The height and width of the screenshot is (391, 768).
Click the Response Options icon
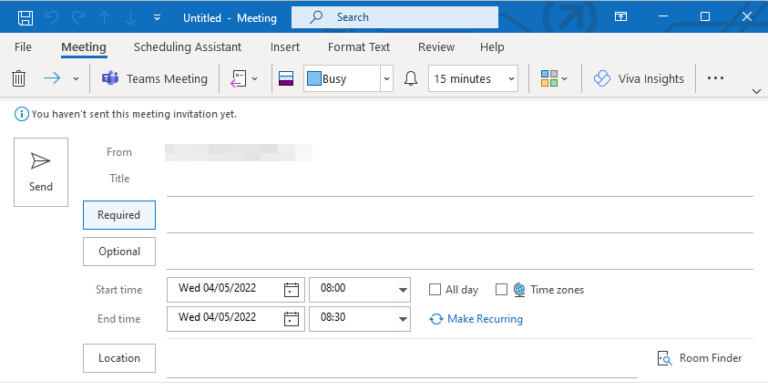(239, 78)
